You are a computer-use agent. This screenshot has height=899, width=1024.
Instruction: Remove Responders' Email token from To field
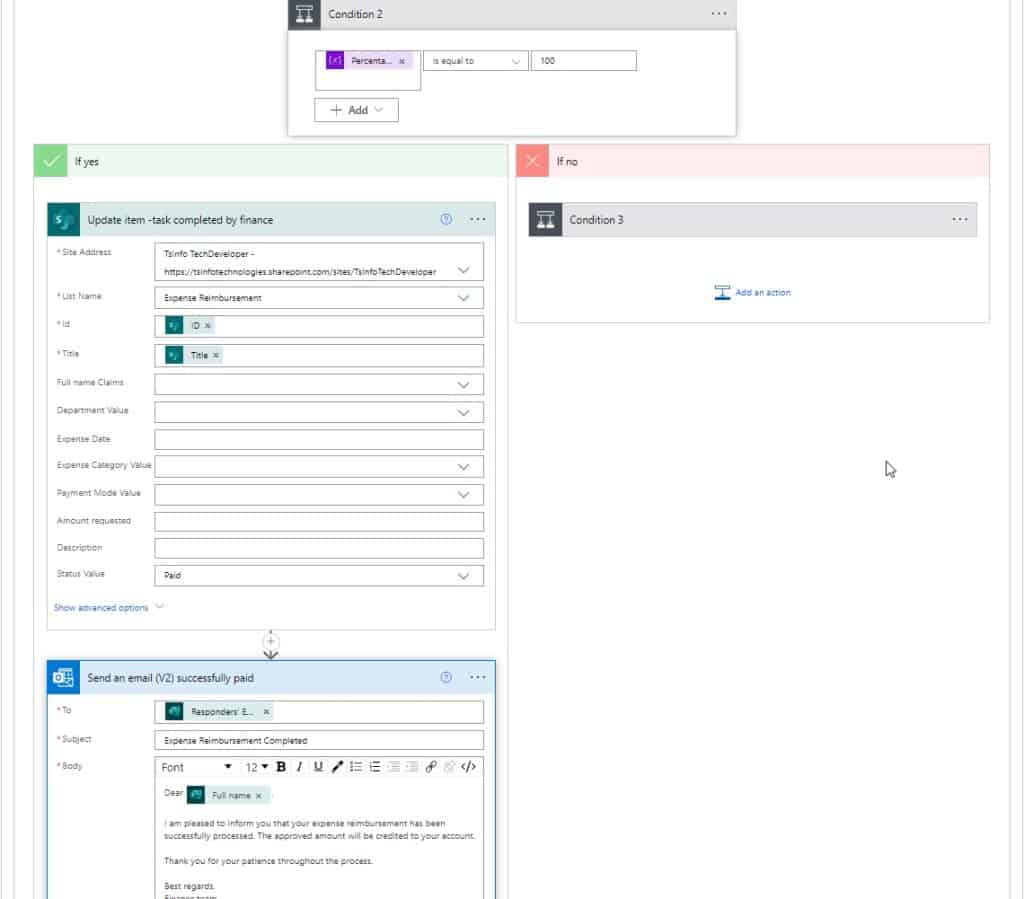[266, 712]
